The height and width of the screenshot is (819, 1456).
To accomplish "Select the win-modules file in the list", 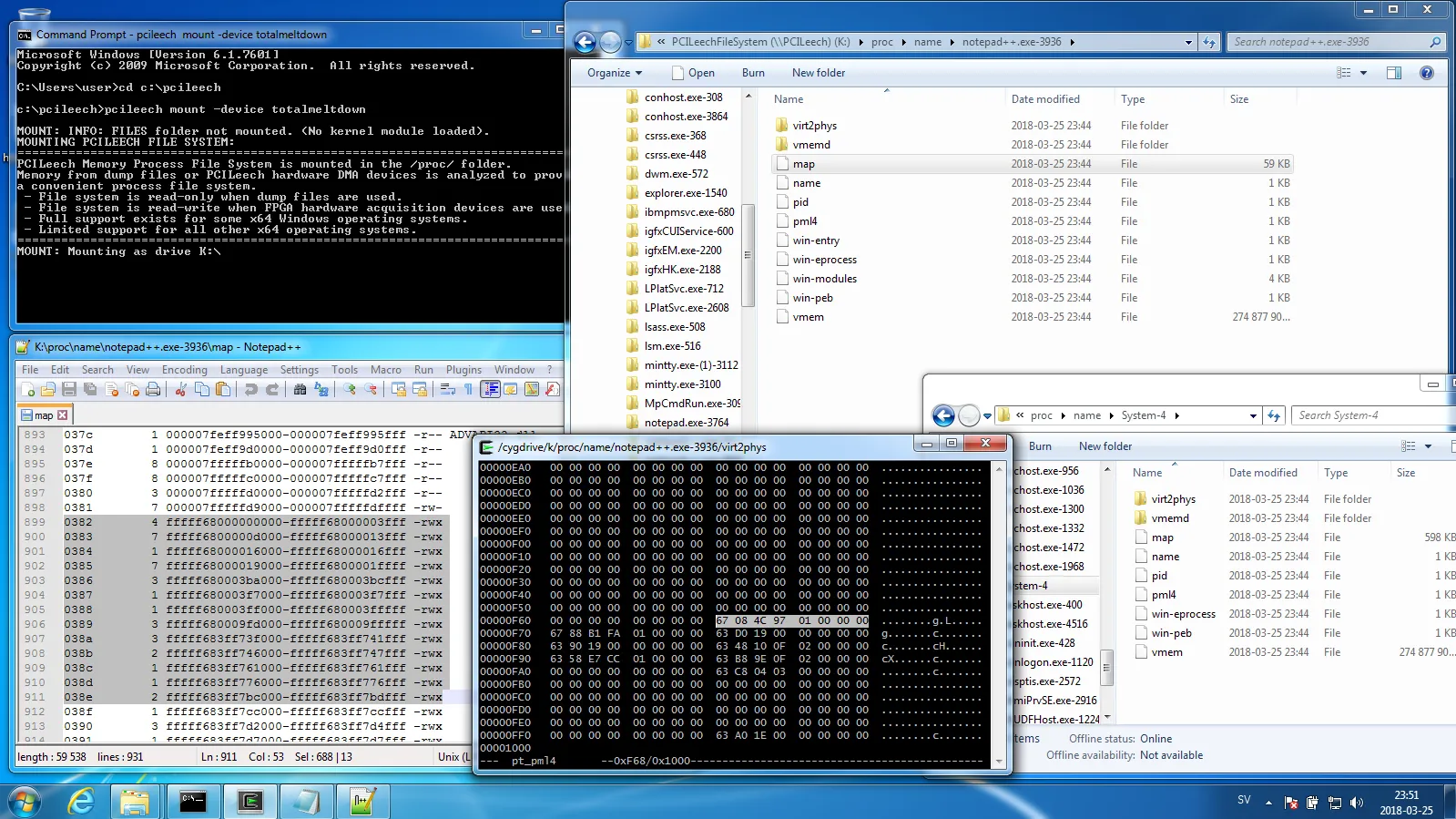I will [824, 279].
